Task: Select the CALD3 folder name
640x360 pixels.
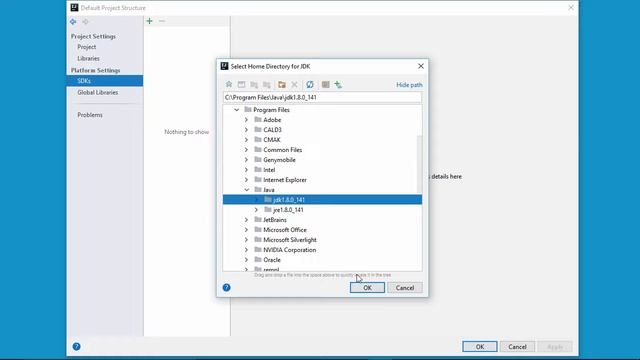Action: coord(272,130)
